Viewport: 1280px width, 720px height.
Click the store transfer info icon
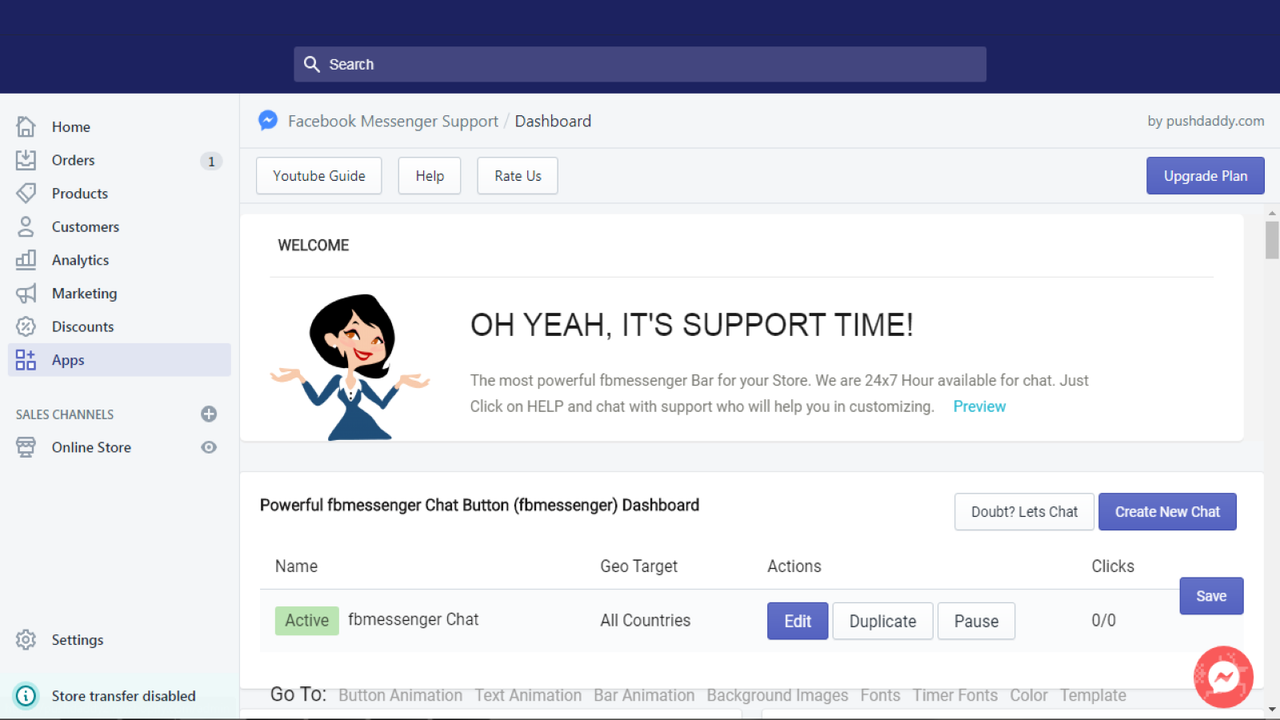tap(26, 696)
